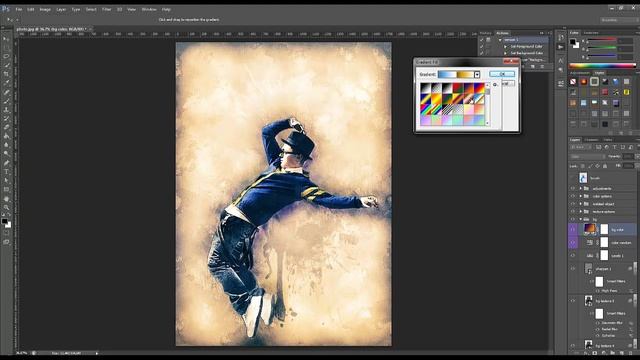Image resolution: width=640 pixels, height=360 pixels.
Task: Click the color spectrum ramp in Color panel
Action: click(602, 65)
